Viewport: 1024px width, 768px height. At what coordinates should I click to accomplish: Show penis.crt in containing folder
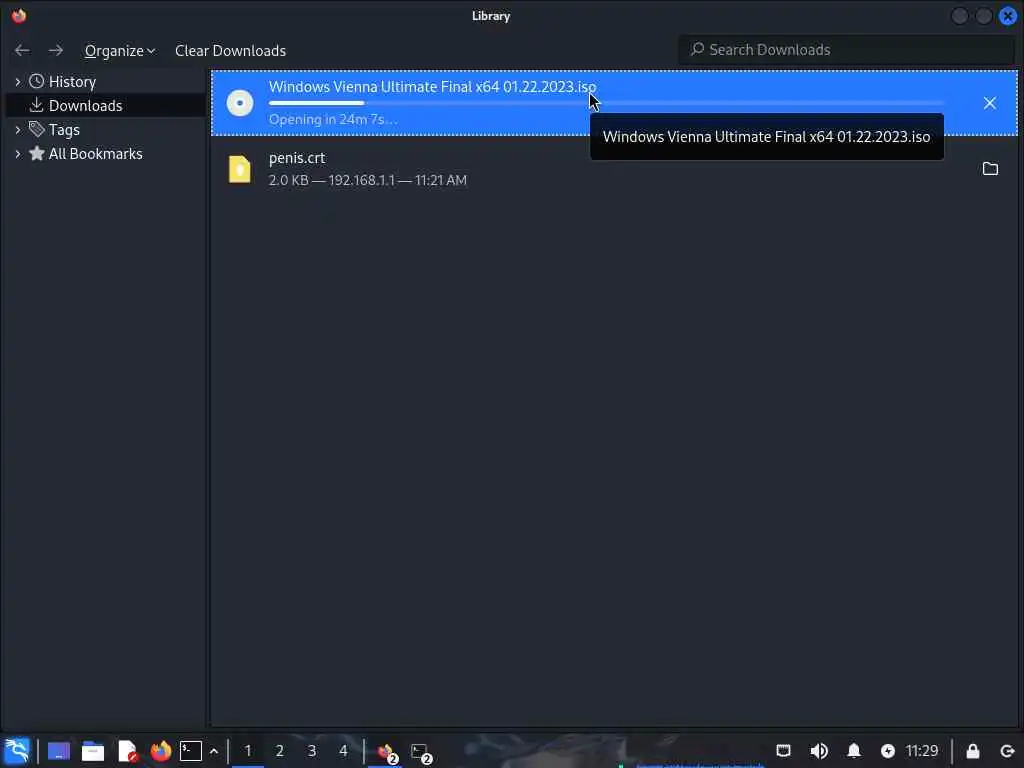click(x=990, y=169)
